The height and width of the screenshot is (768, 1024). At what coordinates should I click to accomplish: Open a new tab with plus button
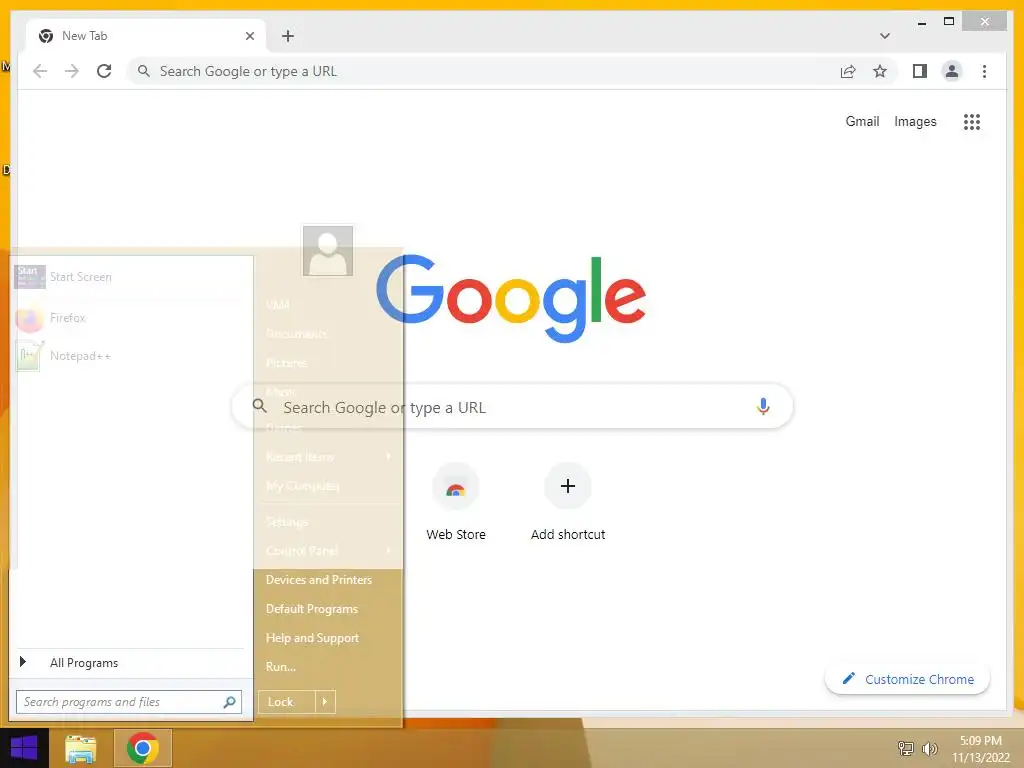[288, 36]
